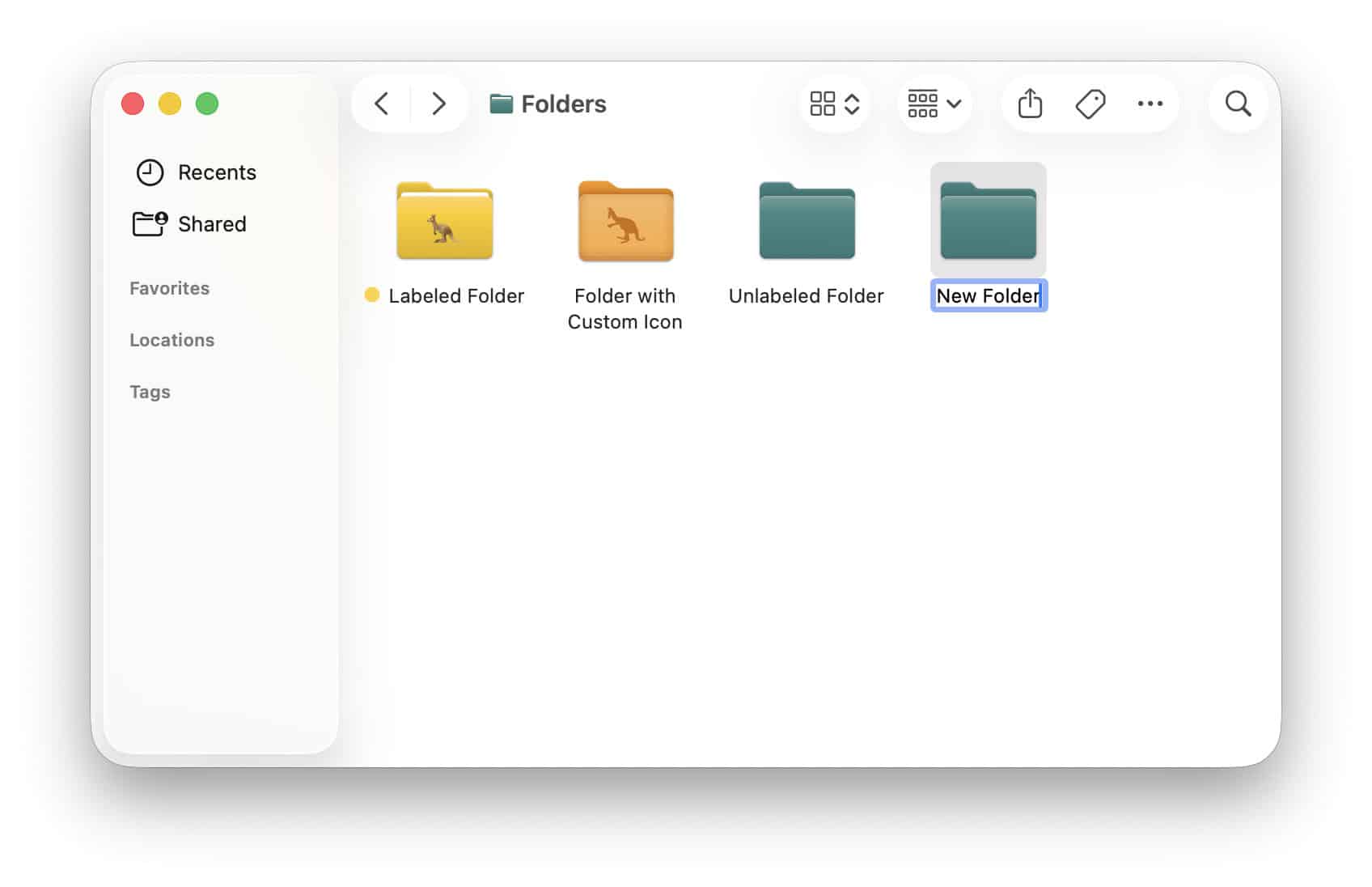Viewport: 1372px width, 887px height.
Task: Select the Unlabeled Folder icon
Action: tap(807, 222)
